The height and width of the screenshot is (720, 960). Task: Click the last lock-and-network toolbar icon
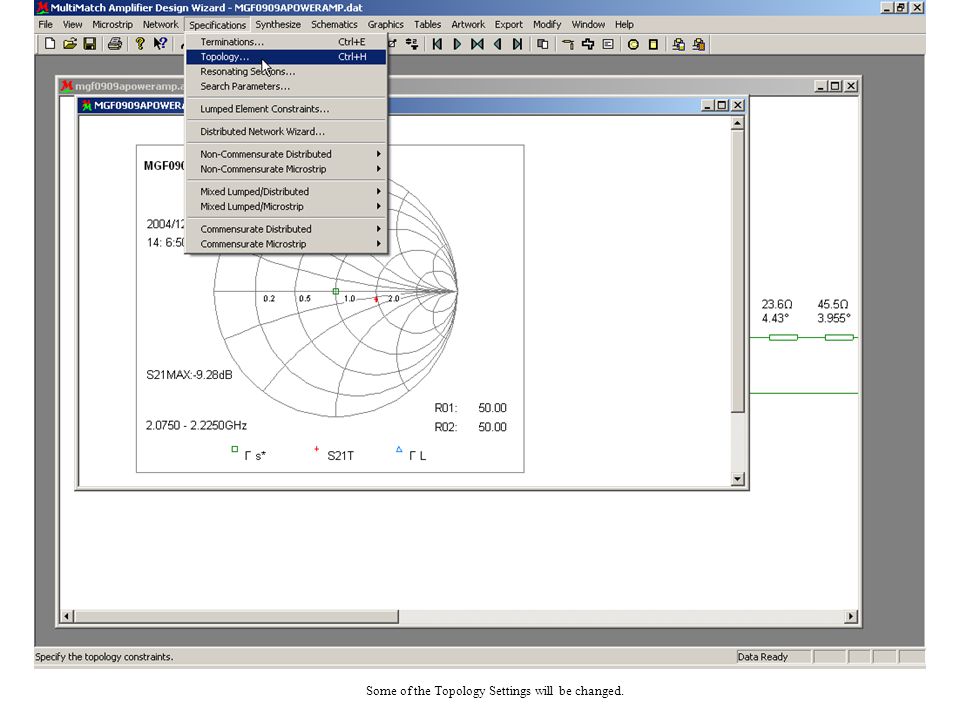(x=699, y=44)
